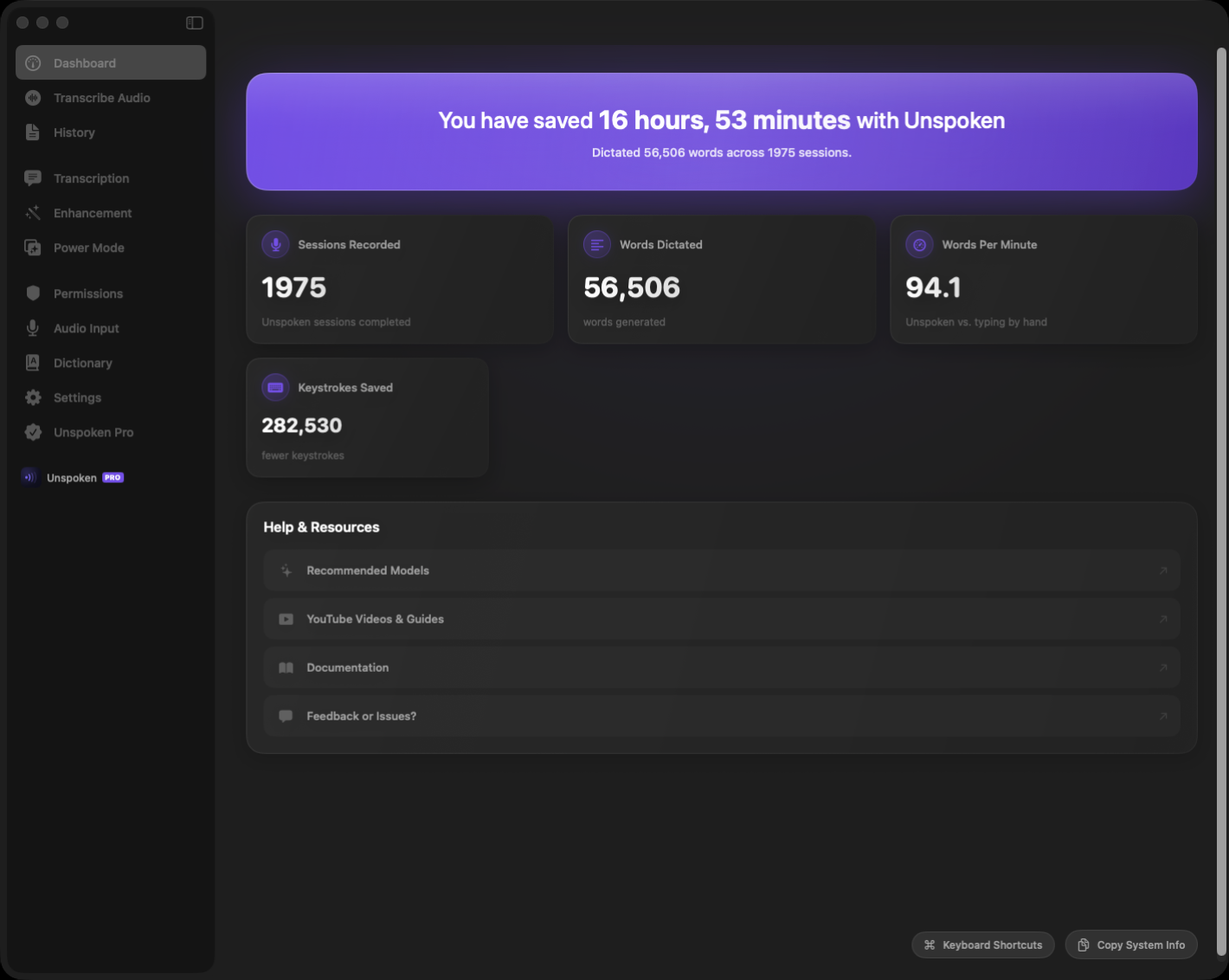
Task: Click the vertical scrollbar on the right
Action: point(1221,500)
